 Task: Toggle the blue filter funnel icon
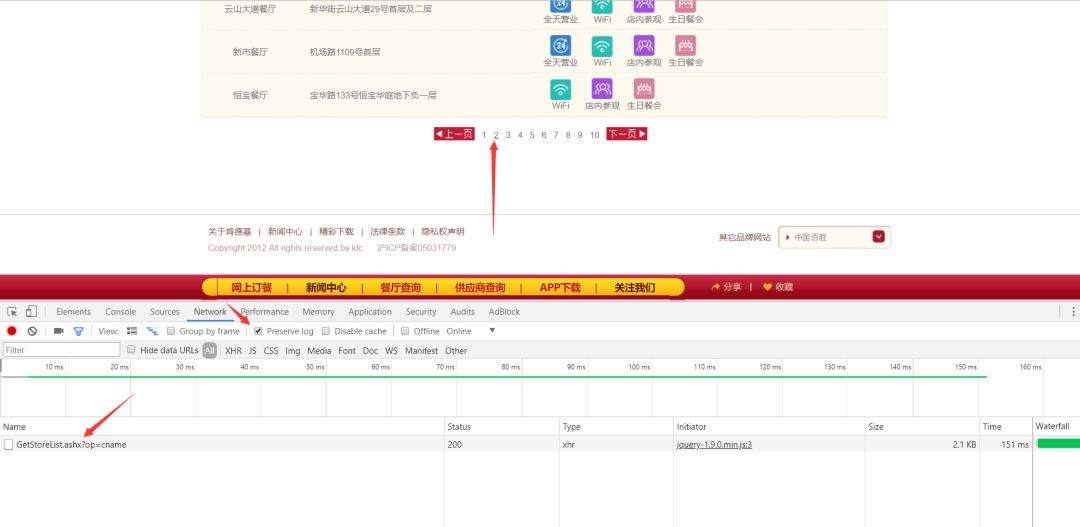[x=79, y=331]
